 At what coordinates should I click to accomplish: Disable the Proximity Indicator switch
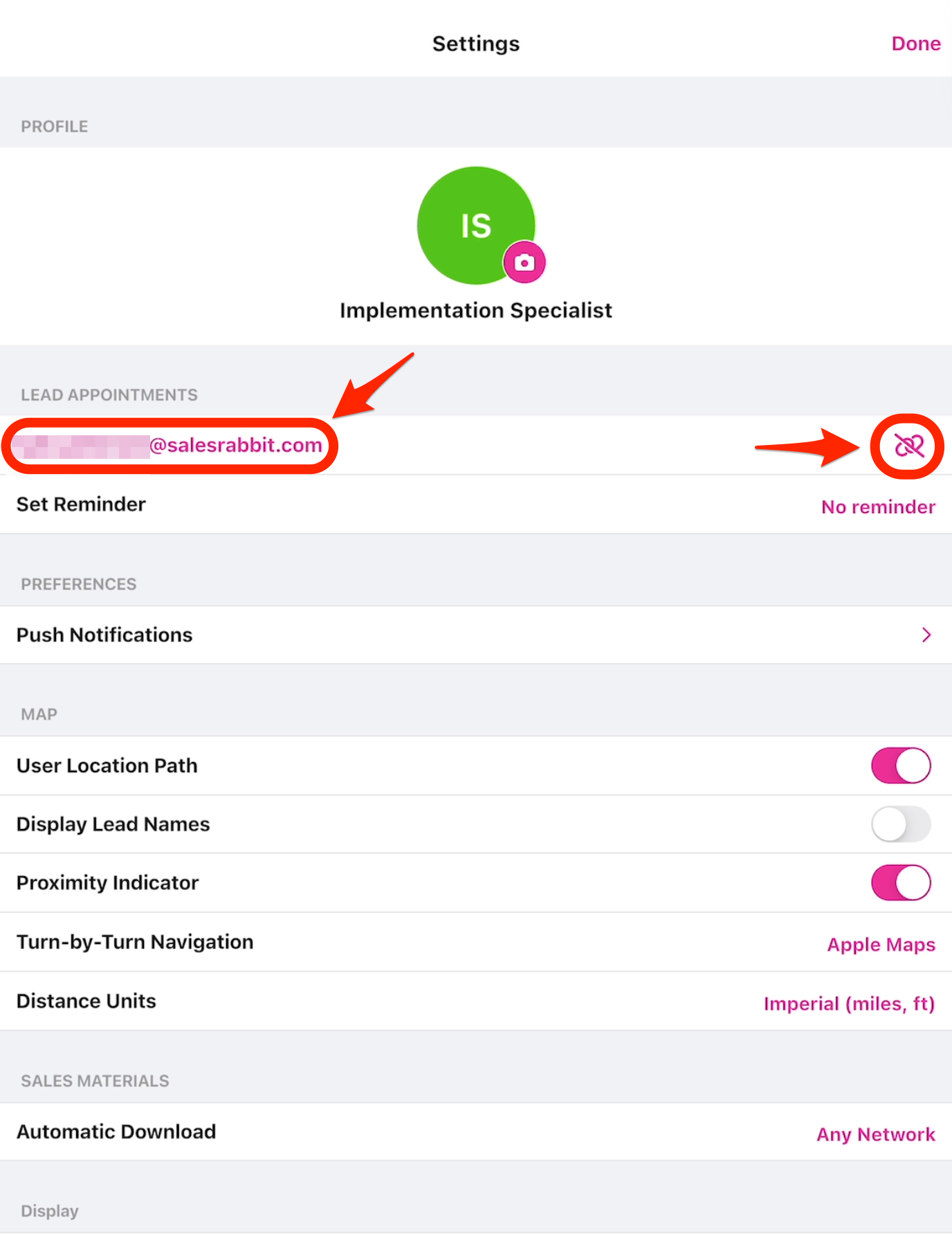point(901,883)
